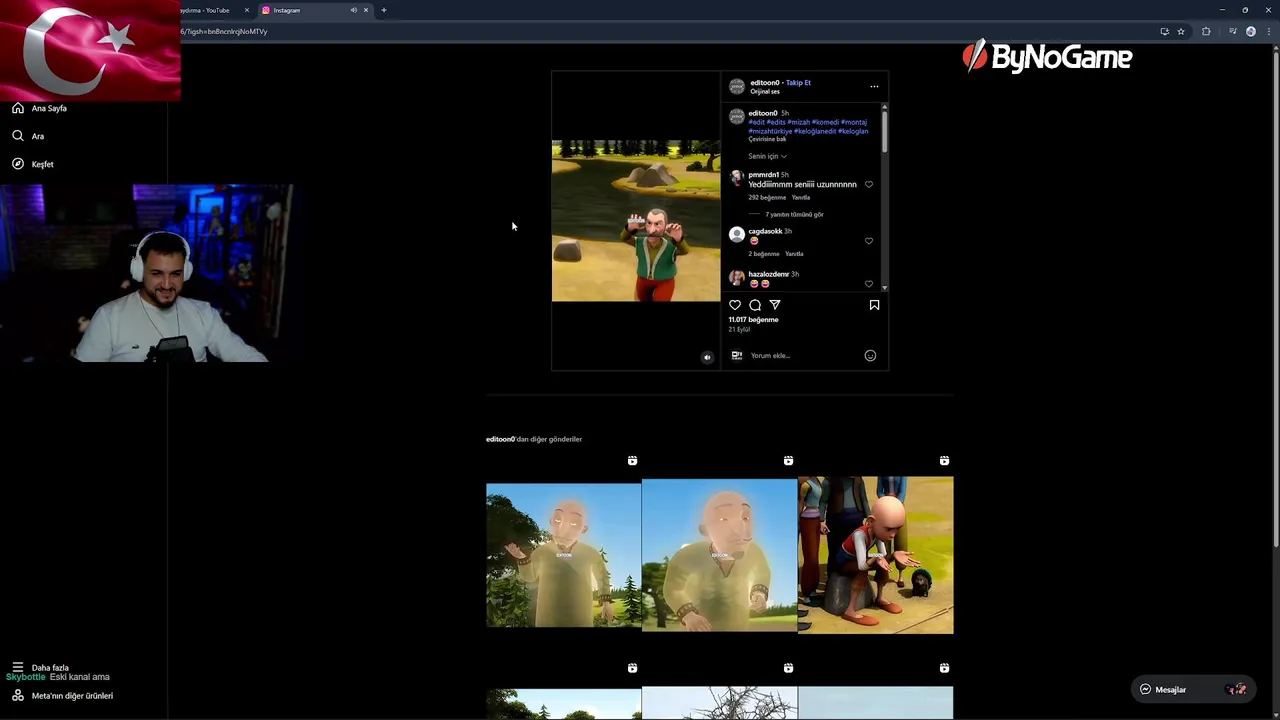This screenshot has height=720, width=1280.
Task: Open #komedi hashtag
Action: click(825, 122)
